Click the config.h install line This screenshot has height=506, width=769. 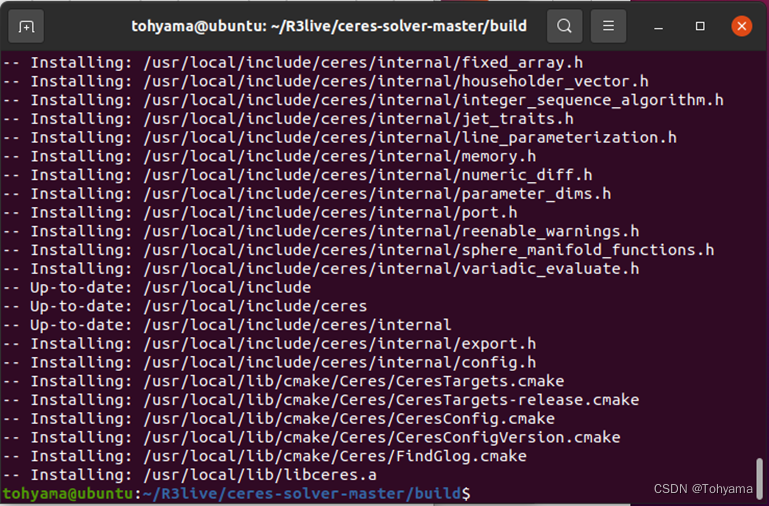(x=269, y=363)
